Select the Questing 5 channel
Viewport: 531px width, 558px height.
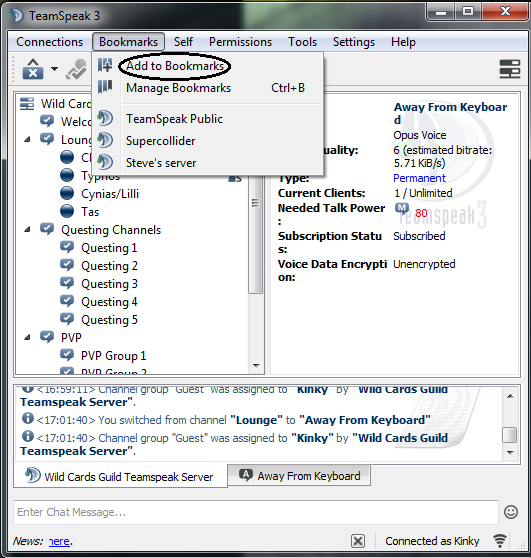(x=109, y=320)
